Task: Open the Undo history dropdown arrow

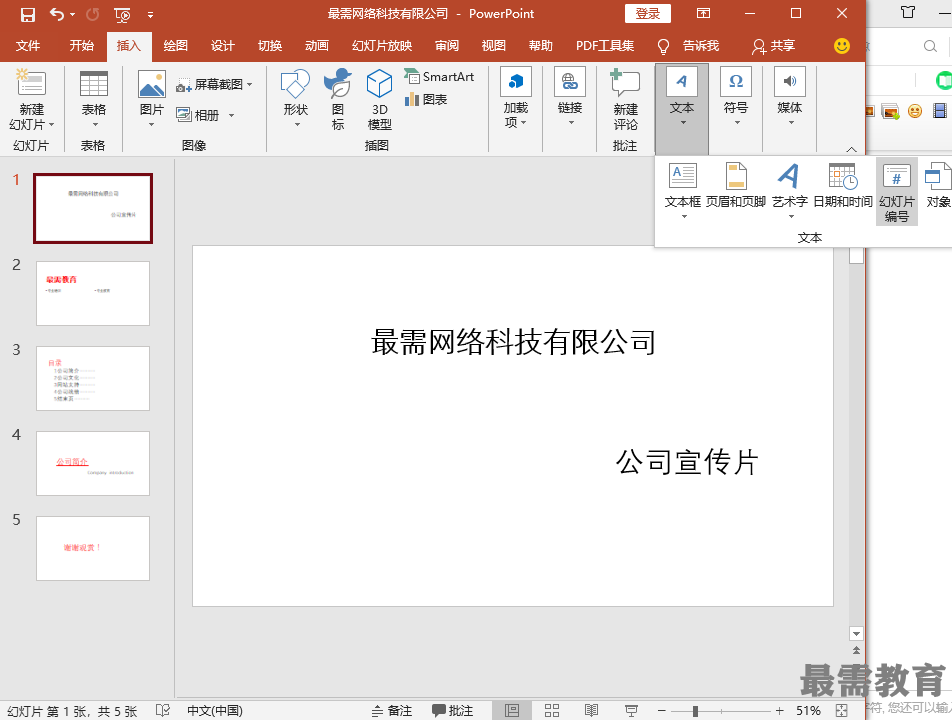Action: [73, 15]
